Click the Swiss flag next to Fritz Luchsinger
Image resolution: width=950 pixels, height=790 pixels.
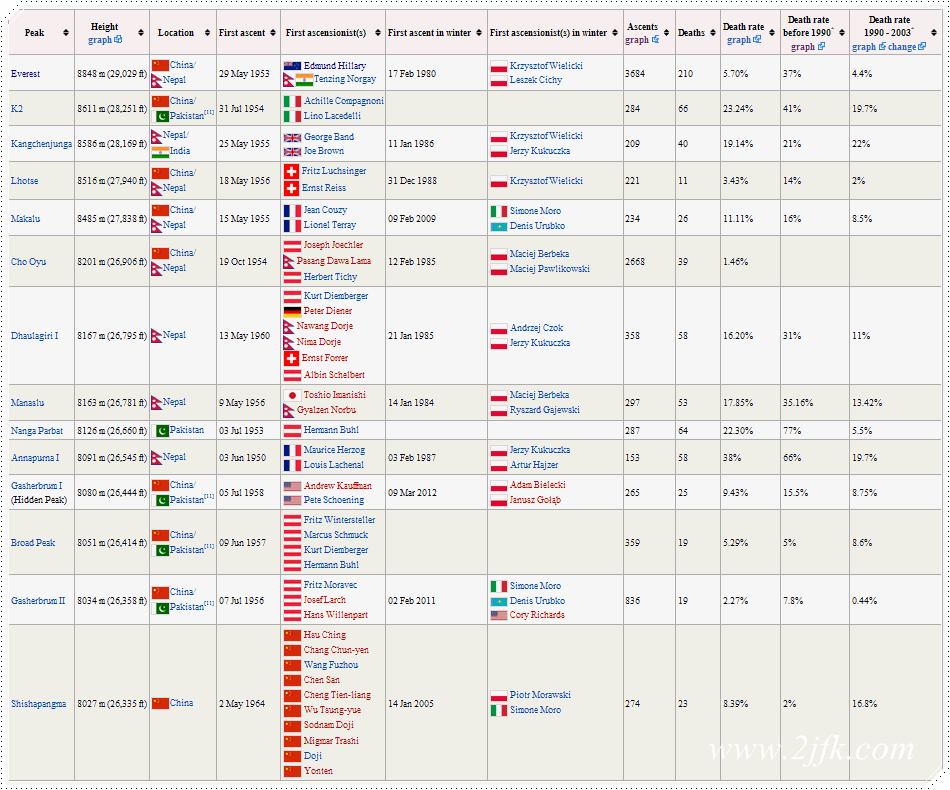coord(292,172)
